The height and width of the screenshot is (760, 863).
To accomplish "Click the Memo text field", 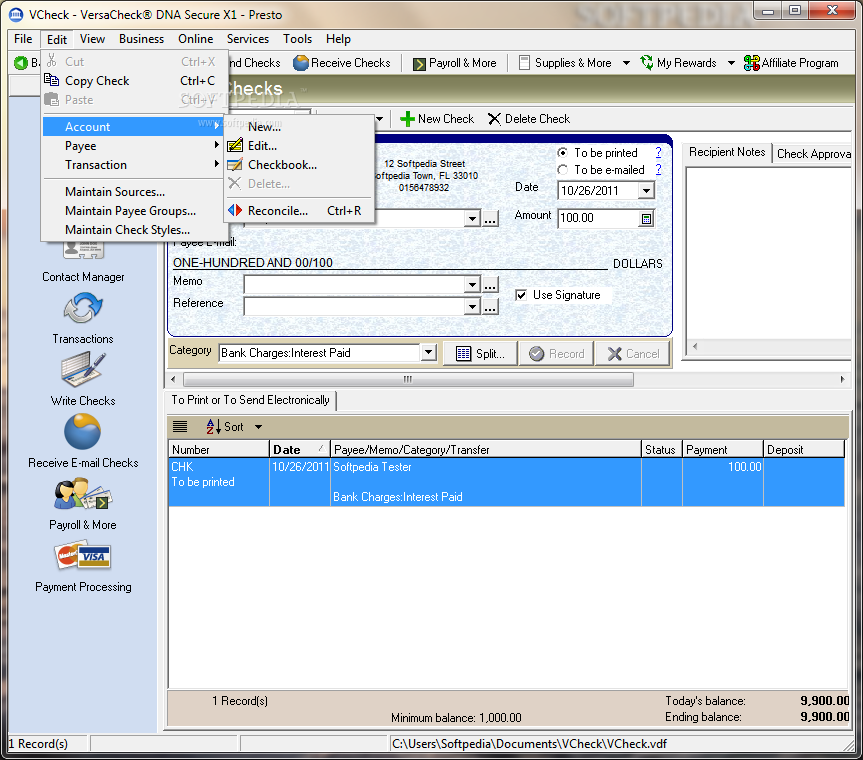I will tap(354, 285).
